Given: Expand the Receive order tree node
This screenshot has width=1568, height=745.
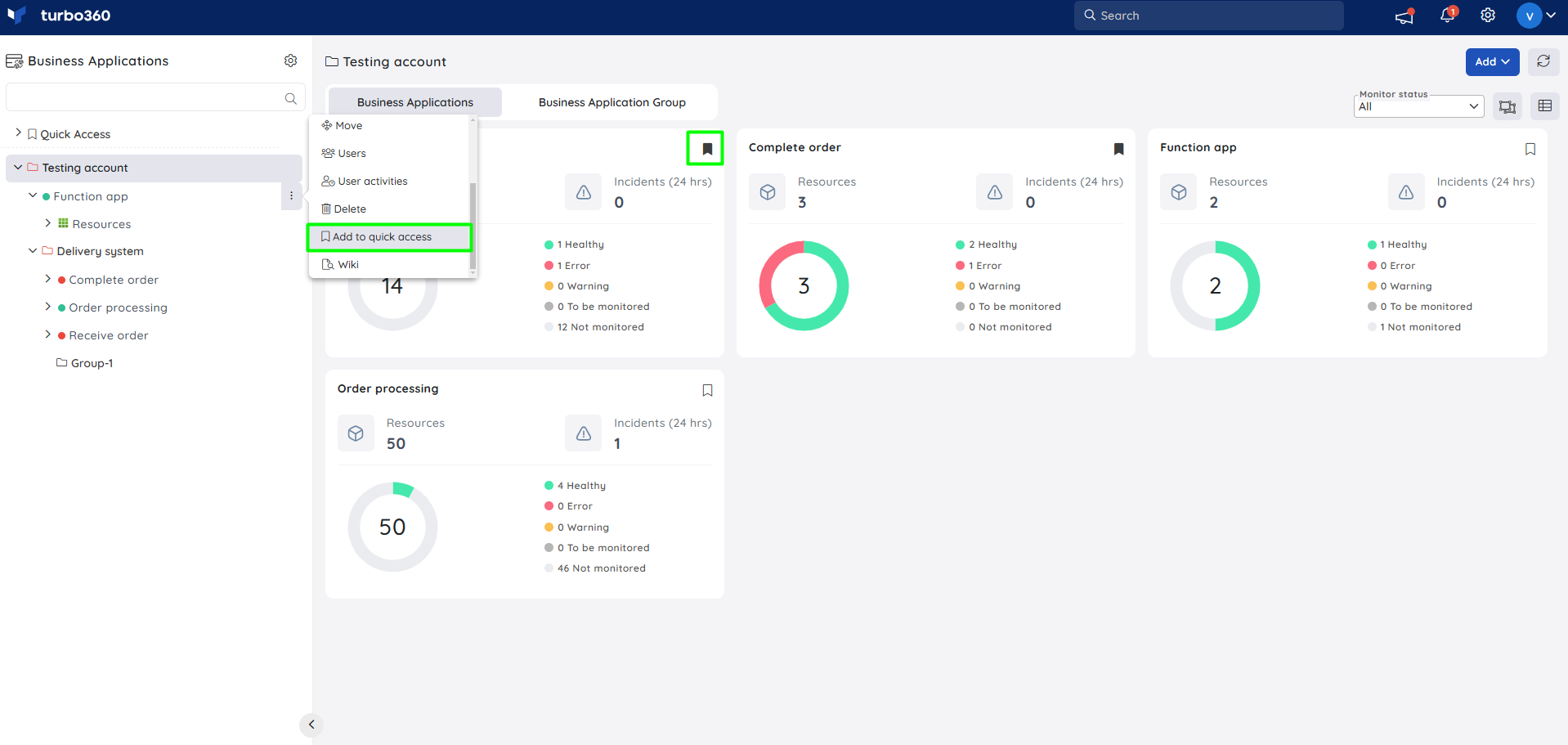Looking at the screenshot, I should coord(48,334).
